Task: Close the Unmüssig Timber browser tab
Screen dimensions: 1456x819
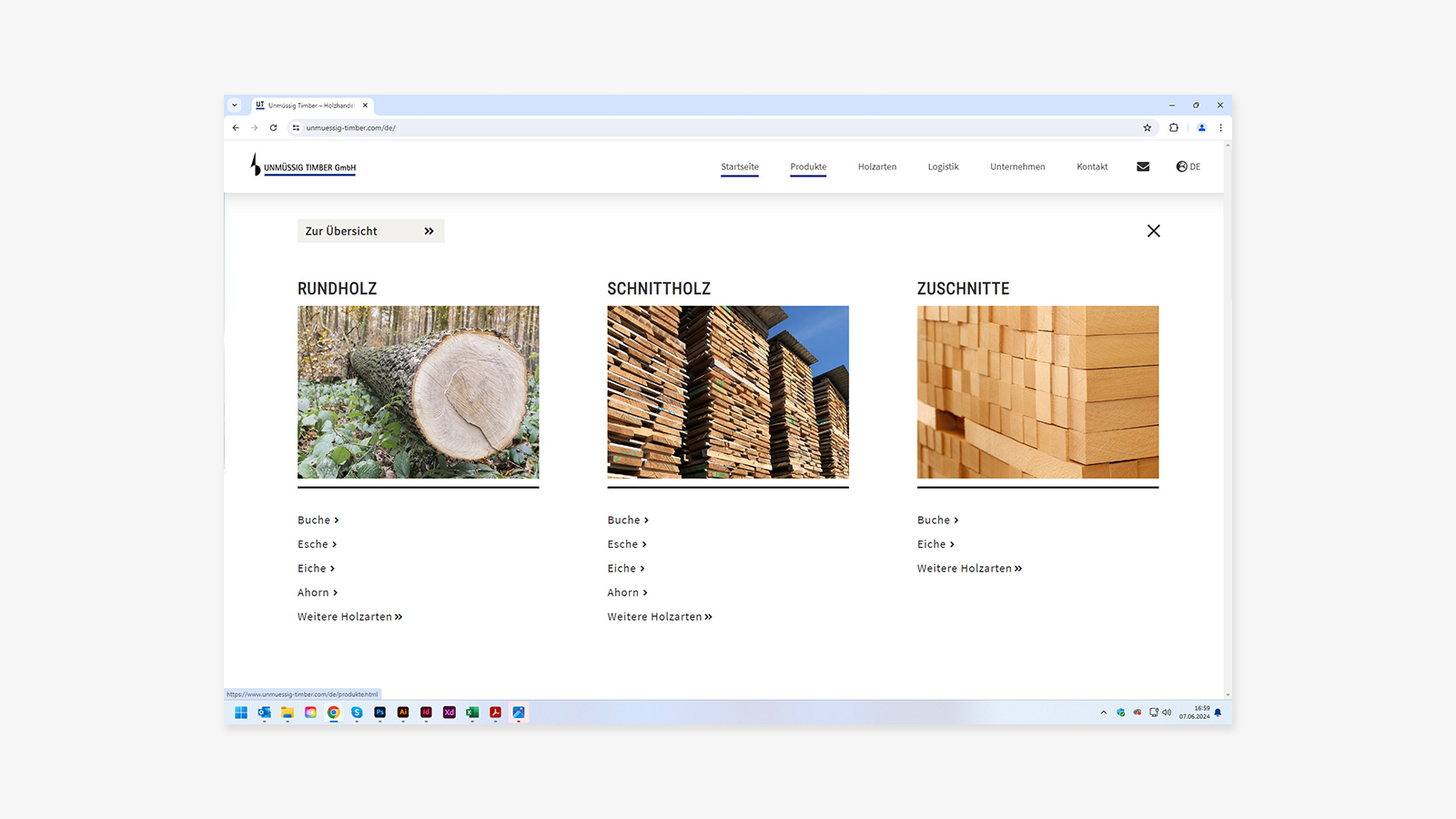Action: click(x=365, y=106)
